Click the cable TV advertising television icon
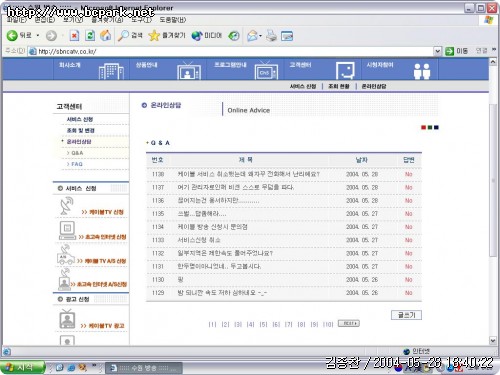 pos(67,319)
